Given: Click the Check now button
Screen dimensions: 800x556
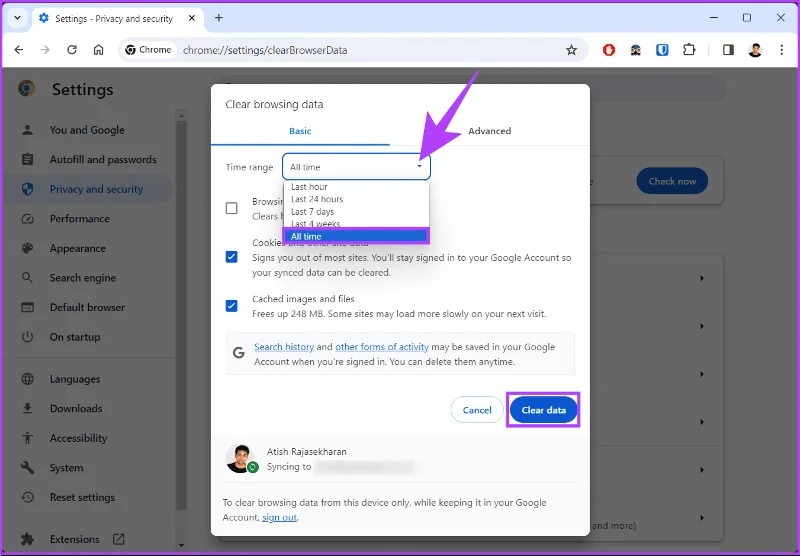Looking at the screenshot, I should pyautogui.click(x=672, y=181).
